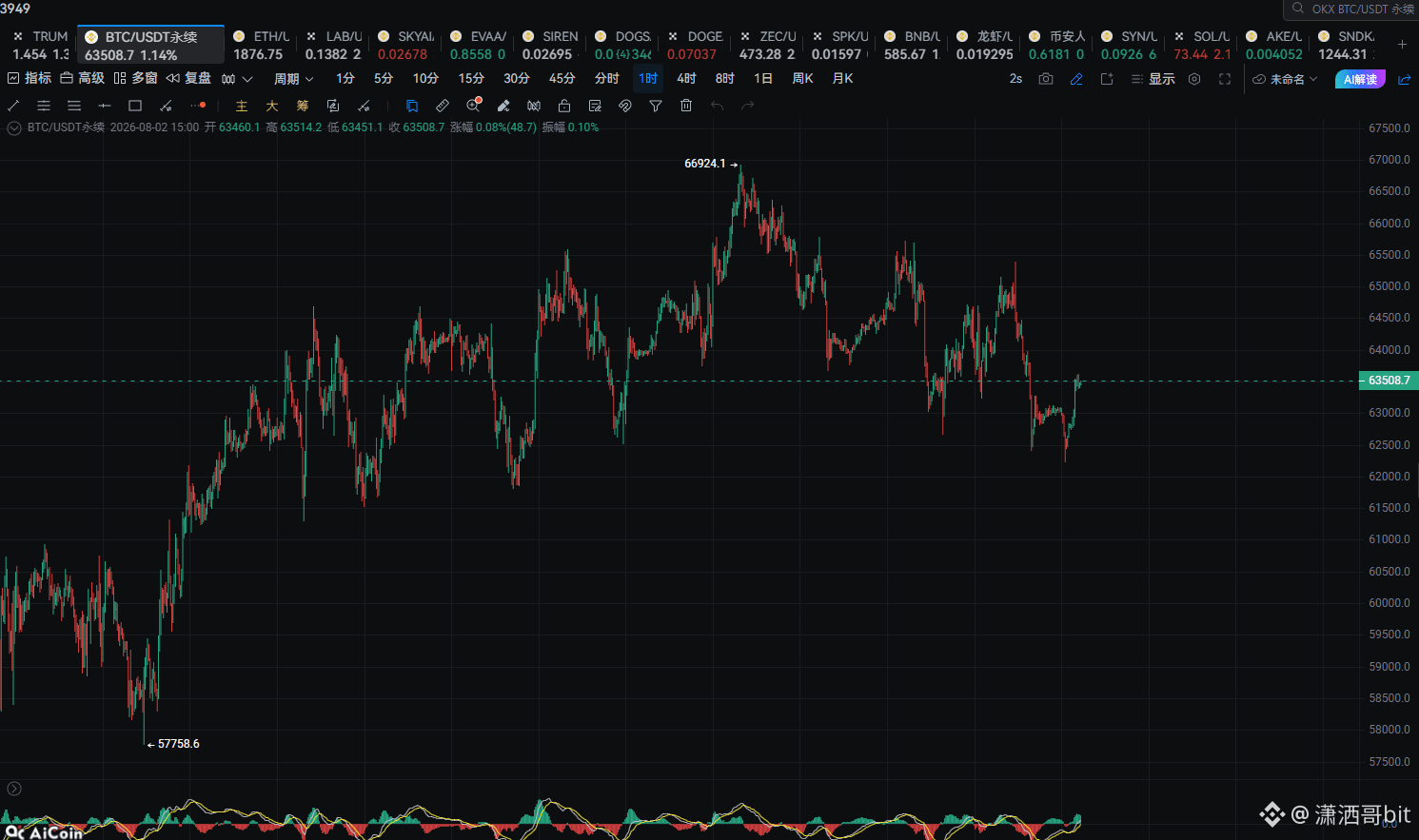Select the 5分 timeframe
This screenshot has width=1419, height=840.
[384, 79]
